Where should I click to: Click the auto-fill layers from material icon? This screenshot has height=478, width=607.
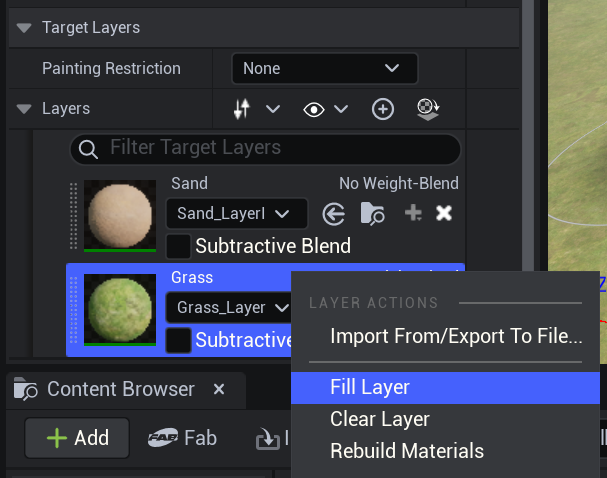pyautogui.click(x=428, y=110)
